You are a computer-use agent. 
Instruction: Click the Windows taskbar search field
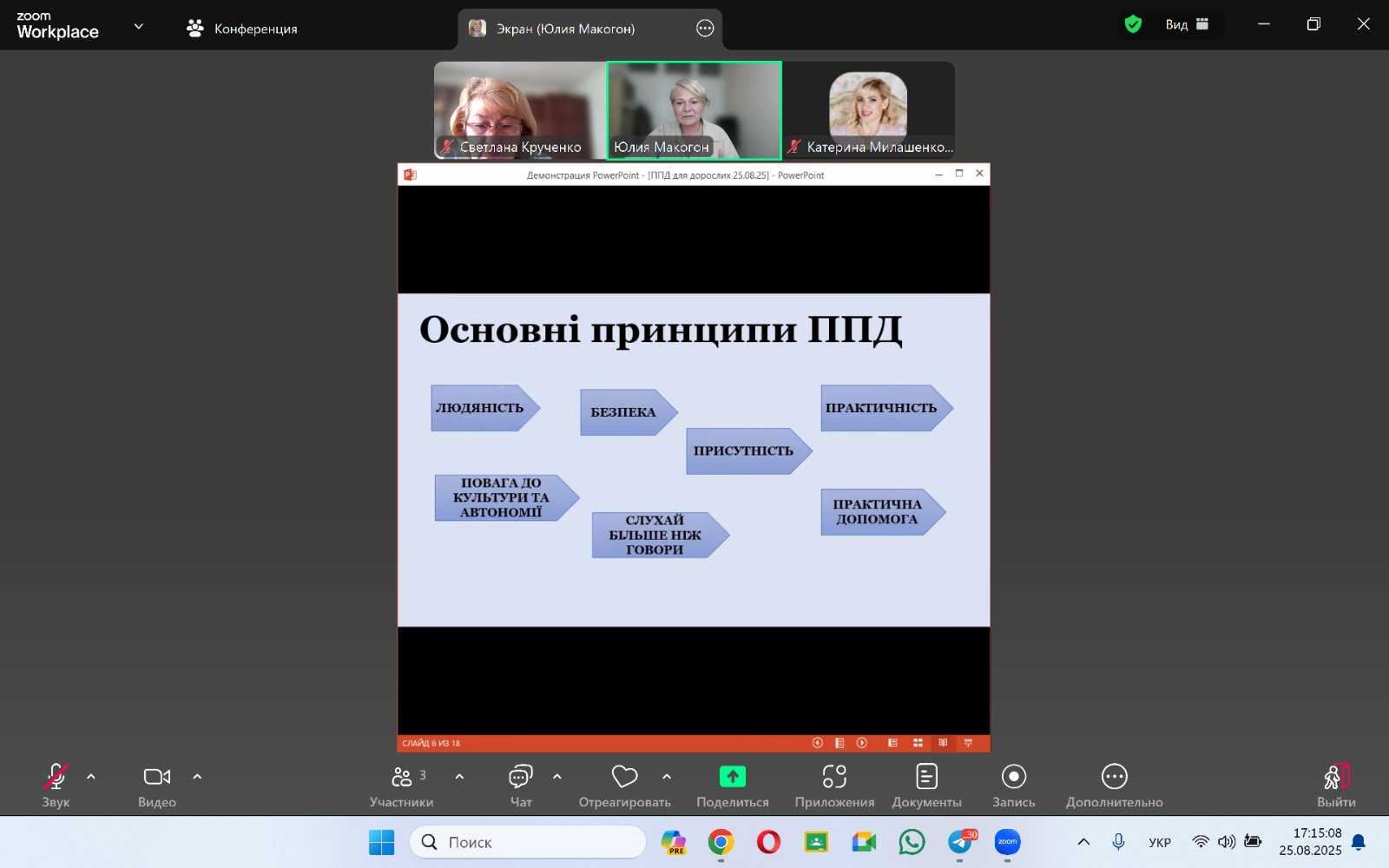(x=530, y=842)
